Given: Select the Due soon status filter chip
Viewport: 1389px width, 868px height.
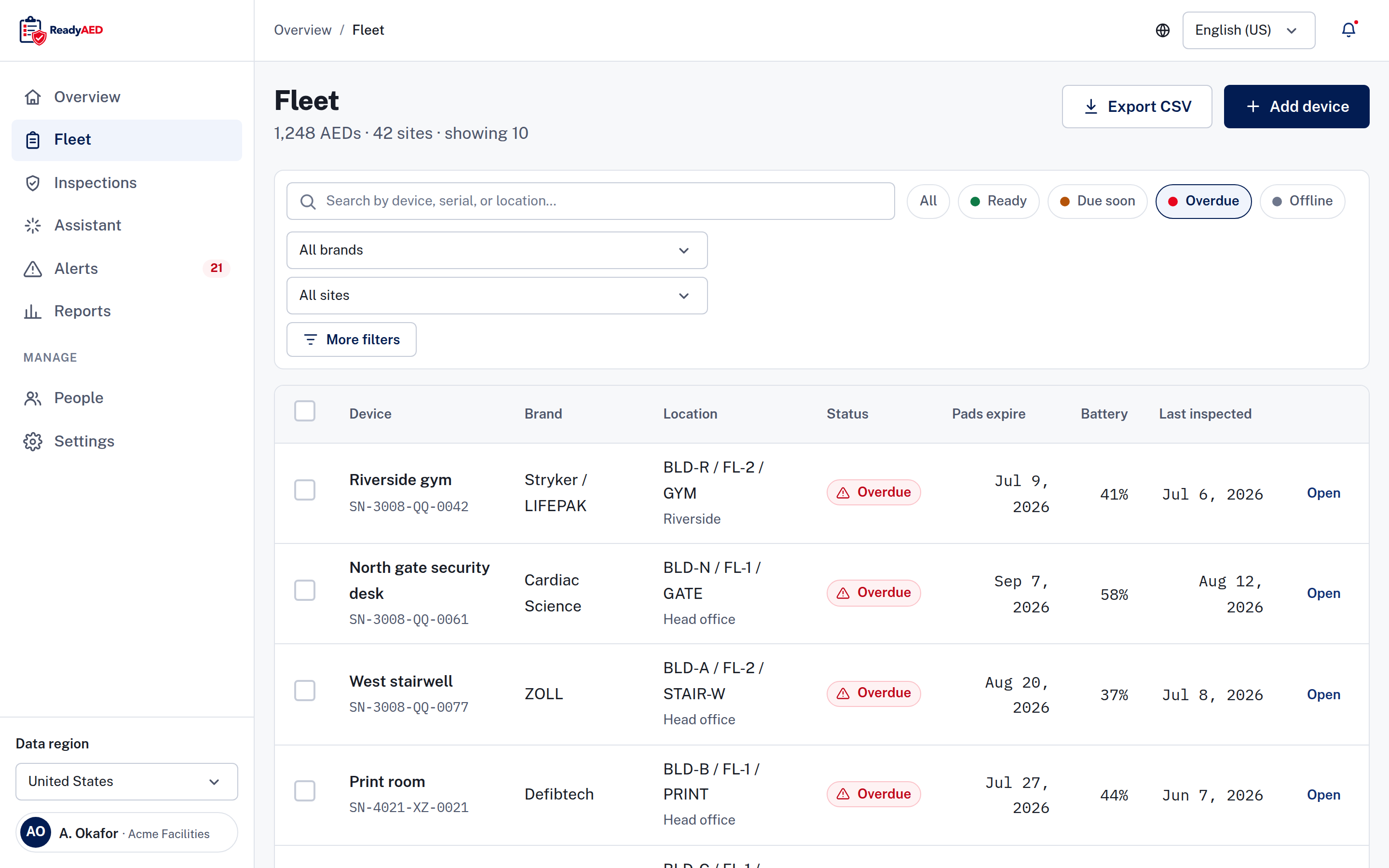Looking at the screenshot, I should [x=1097, y=201].
